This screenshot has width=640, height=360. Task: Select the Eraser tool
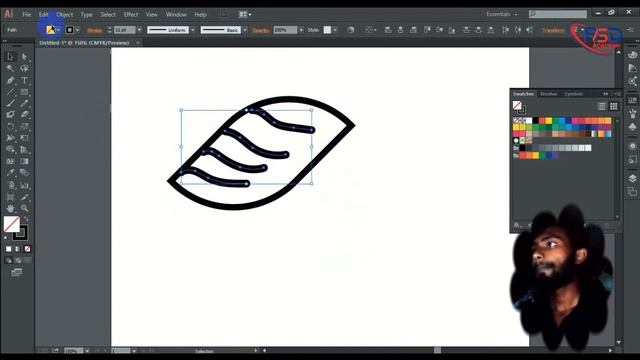coord(24,115)
